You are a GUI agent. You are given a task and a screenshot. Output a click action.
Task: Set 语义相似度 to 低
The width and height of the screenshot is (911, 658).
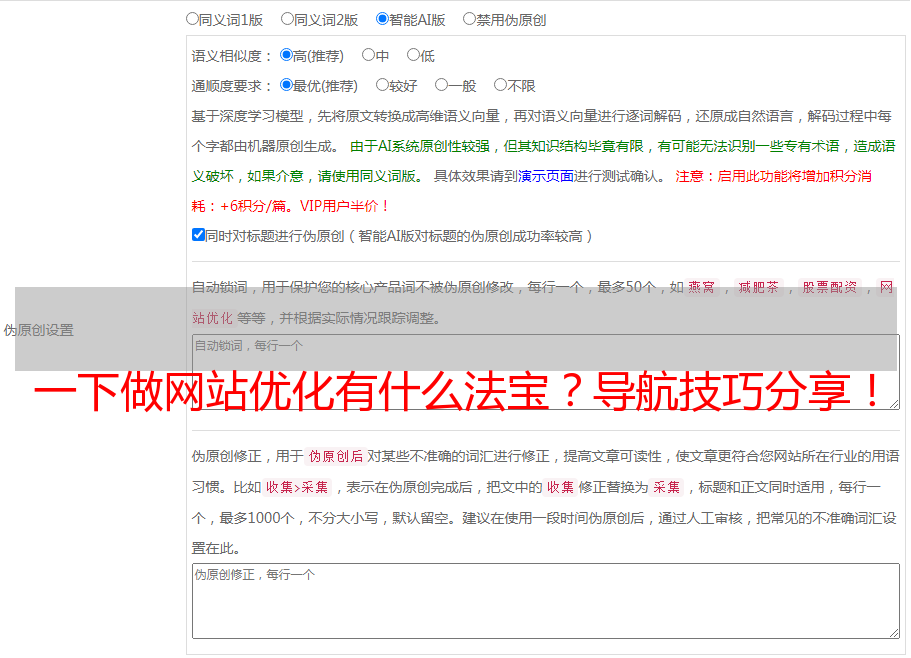413,55
